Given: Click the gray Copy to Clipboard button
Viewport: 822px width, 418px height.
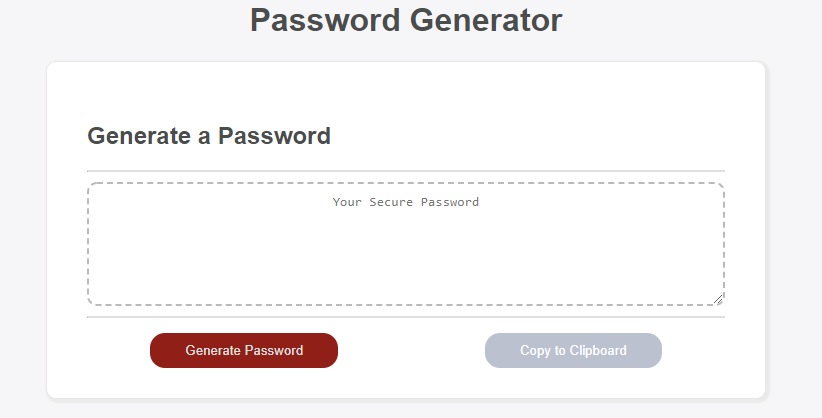Looking at the screenshot, I should [573, 350].
